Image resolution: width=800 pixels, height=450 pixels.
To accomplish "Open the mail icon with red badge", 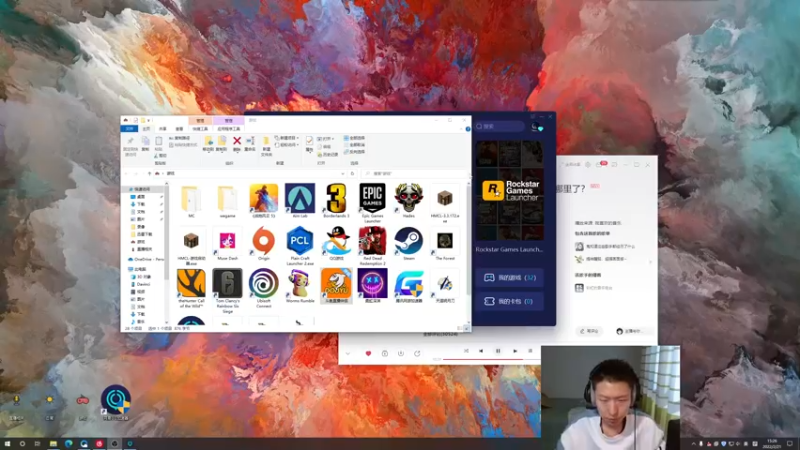I will coord(601,164).
